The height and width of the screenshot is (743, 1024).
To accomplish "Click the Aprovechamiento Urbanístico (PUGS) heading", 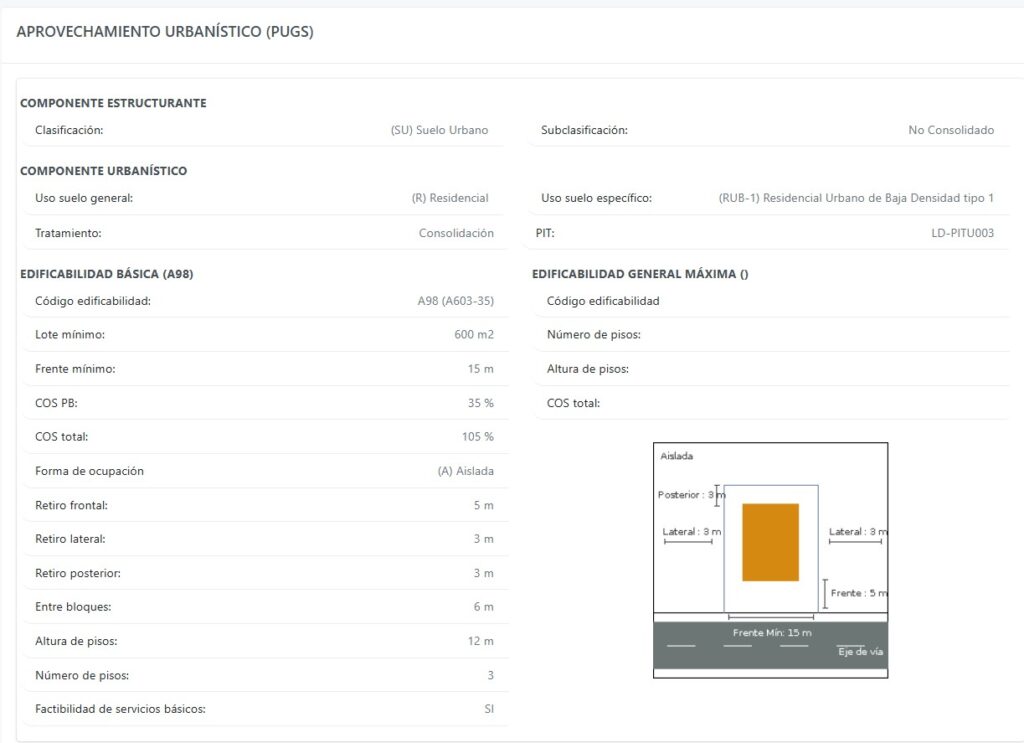I will coord(165,31).
